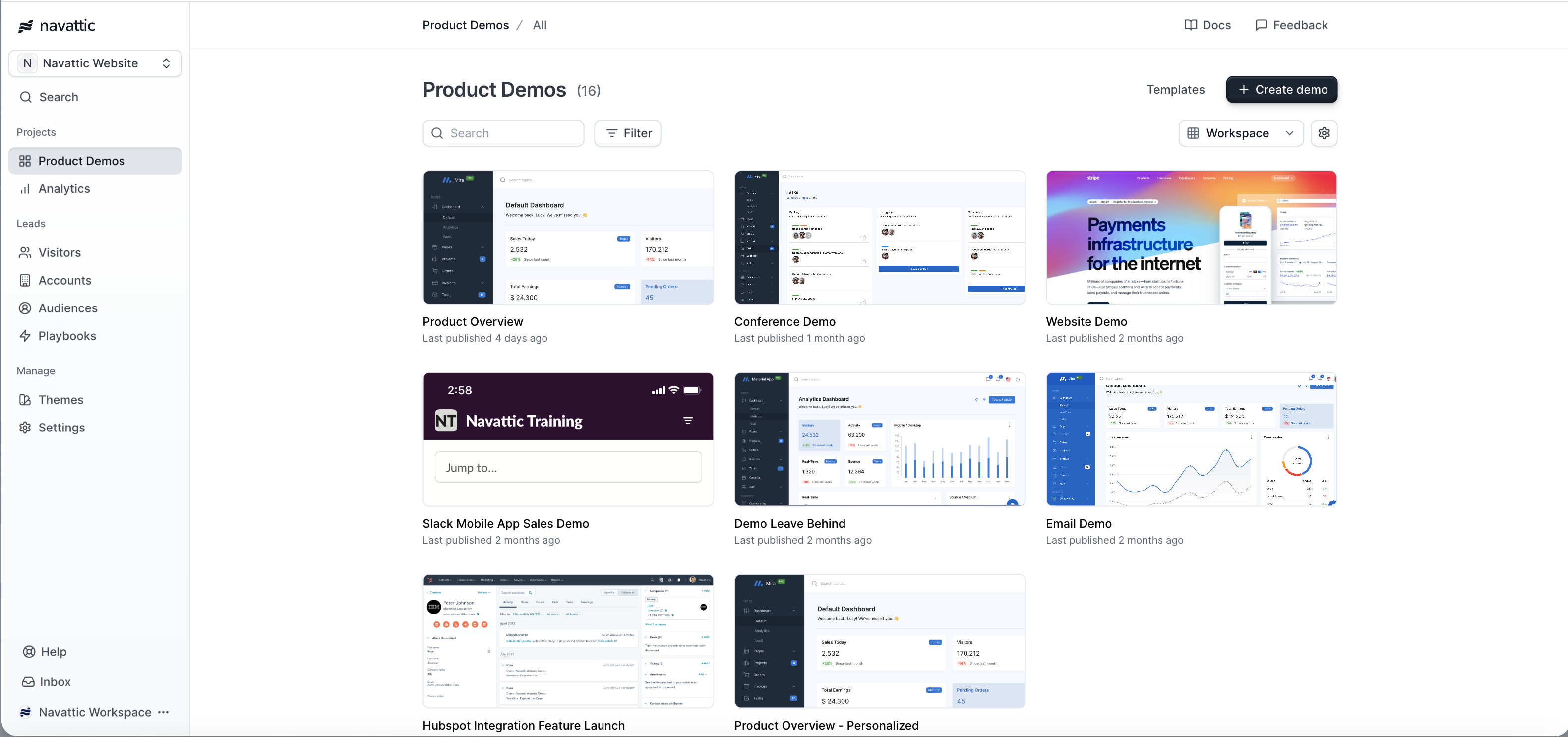Viewport: 1568px width, 737px height.
Task: Click the Help lifebuoy icon
Action: pos(29,651)
